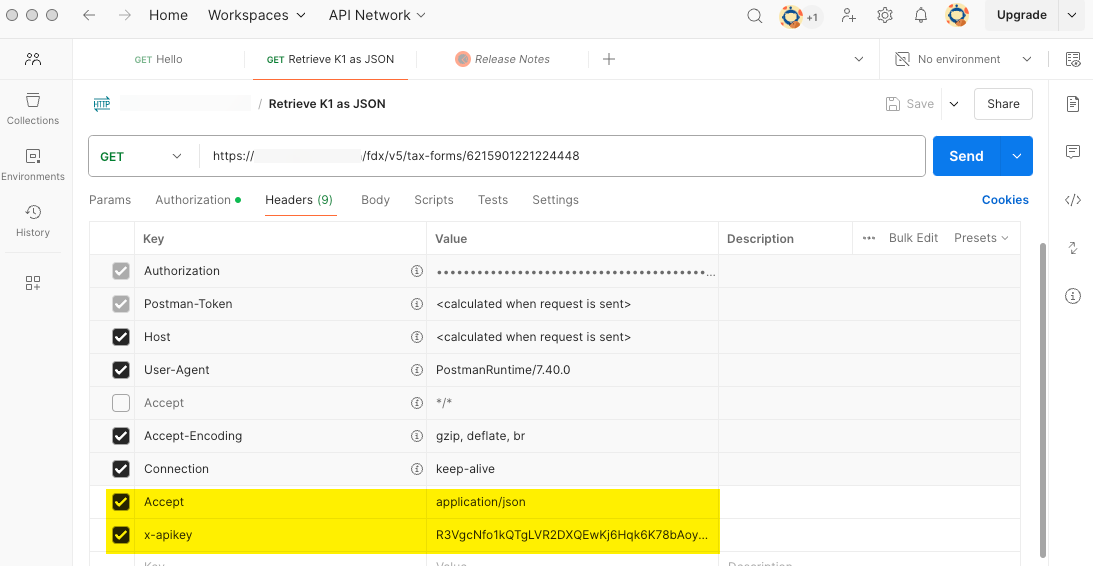Open the Presets dropdown
Screen dimensions: 1093x566
coord(981,238)
